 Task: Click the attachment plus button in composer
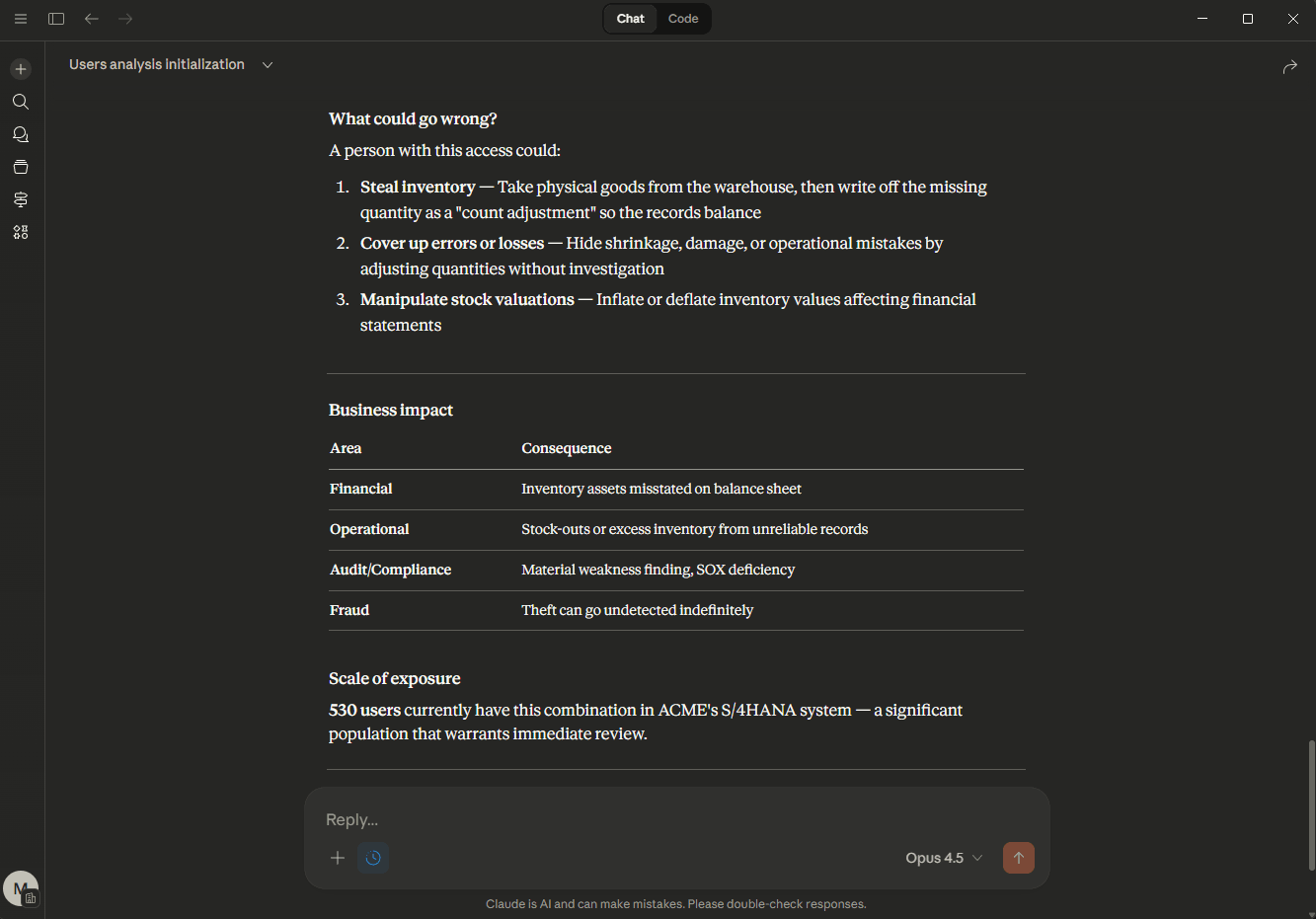tap(338, 858)
